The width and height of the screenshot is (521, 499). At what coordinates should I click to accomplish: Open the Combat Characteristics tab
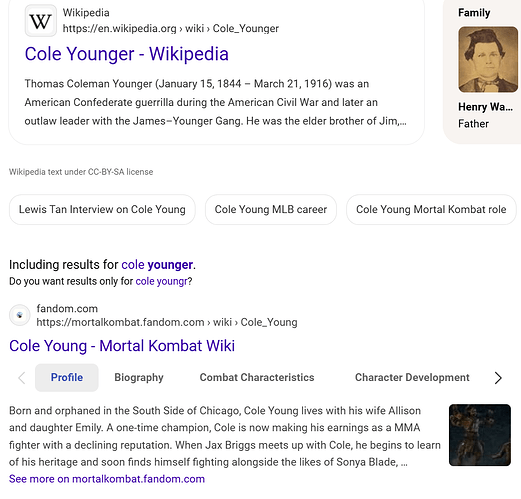(x=257, y=377)
